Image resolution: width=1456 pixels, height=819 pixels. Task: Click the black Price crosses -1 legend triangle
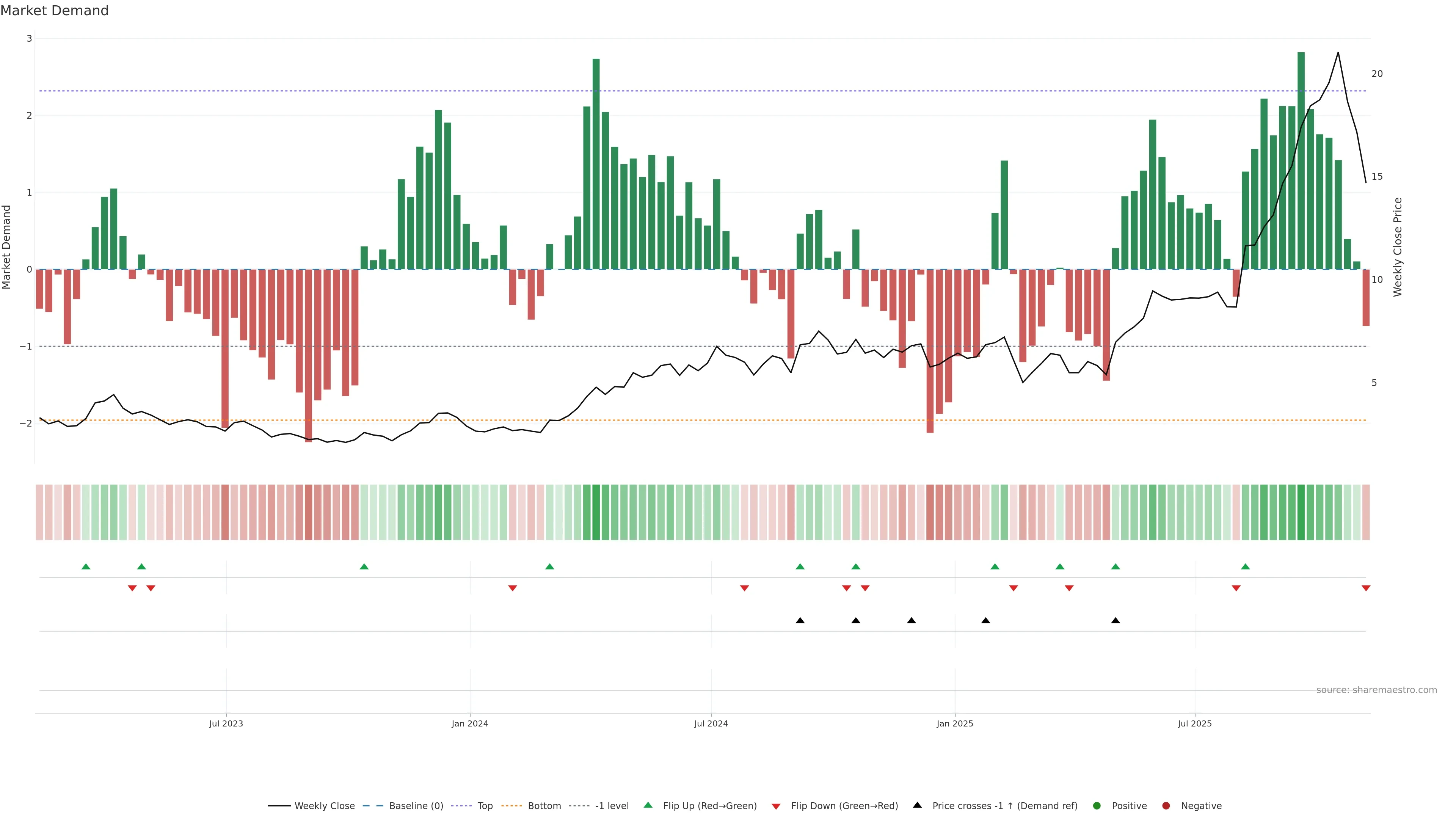pyautogui.click(x=917, y=805)
